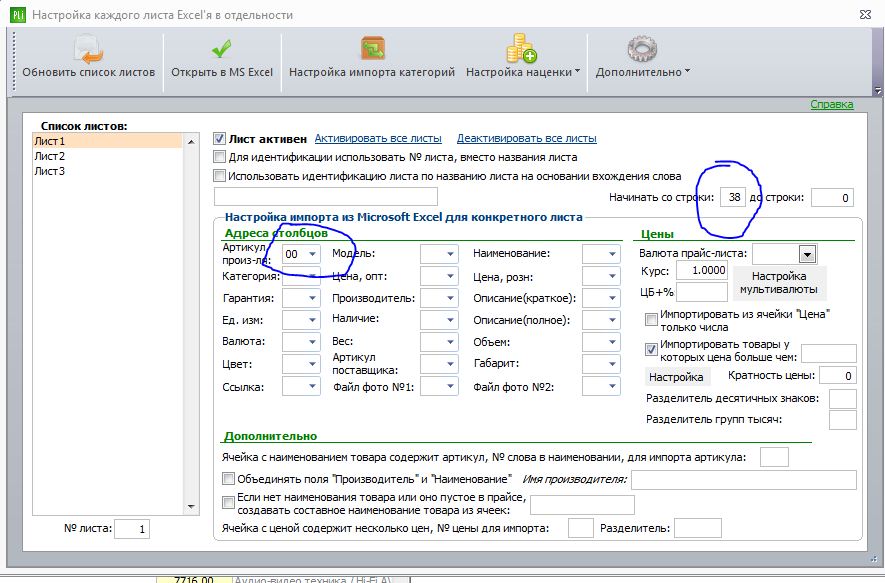885x583 pixels.
Task: Click the PLI application icon in the title bar
Action: 18,15
